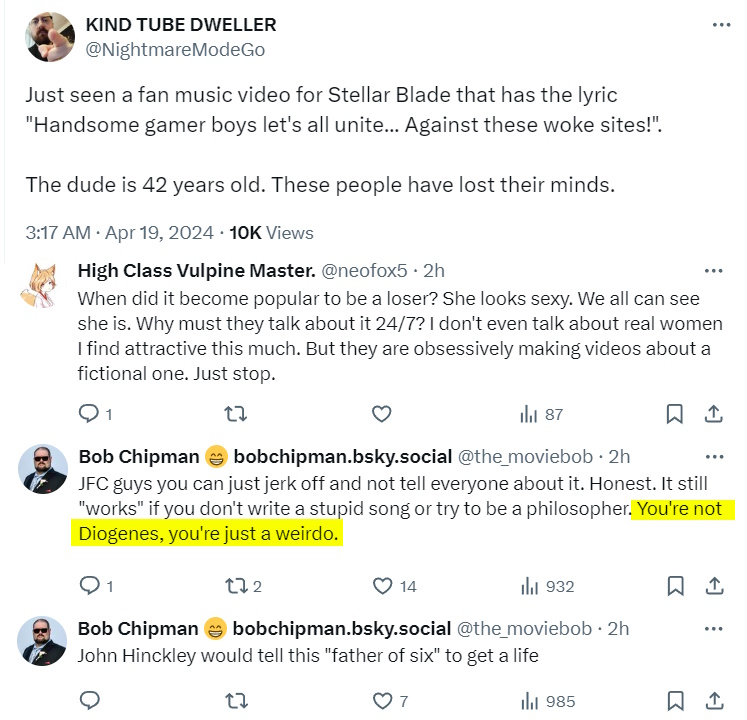Open @NightmareModeGo profile handle
The image size is (747, 720).
(x=176, y=49)
